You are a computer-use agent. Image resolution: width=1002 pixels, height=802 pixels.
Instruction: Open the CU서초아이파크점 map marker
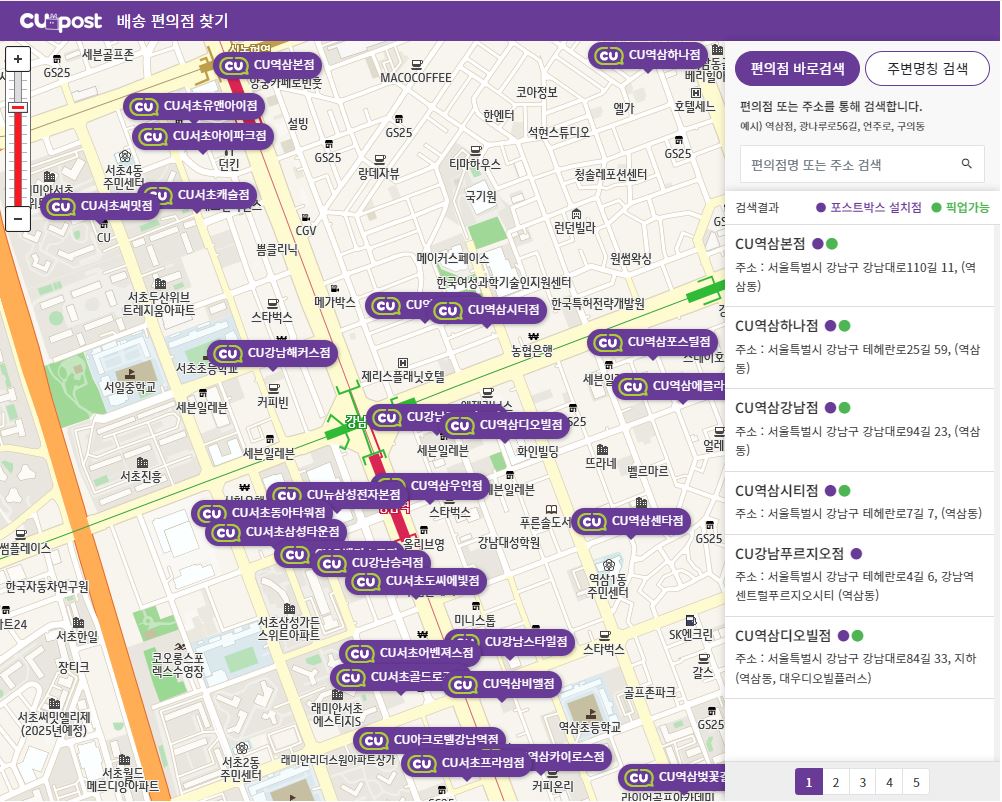pyautogui.click(x=203, y=136)
